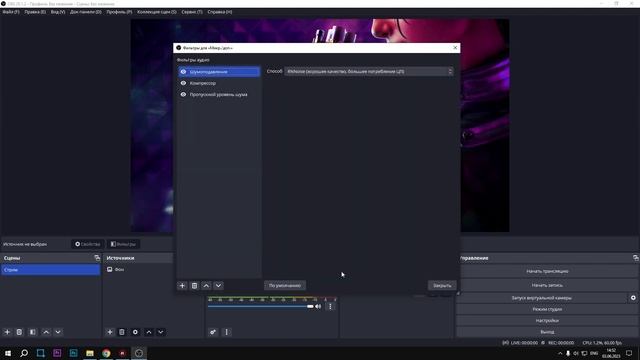Image resolution: width=640 pixels, height=360 pixels.
Task: Select Пропускной уровень шума filter row
Action: [219, 95]
